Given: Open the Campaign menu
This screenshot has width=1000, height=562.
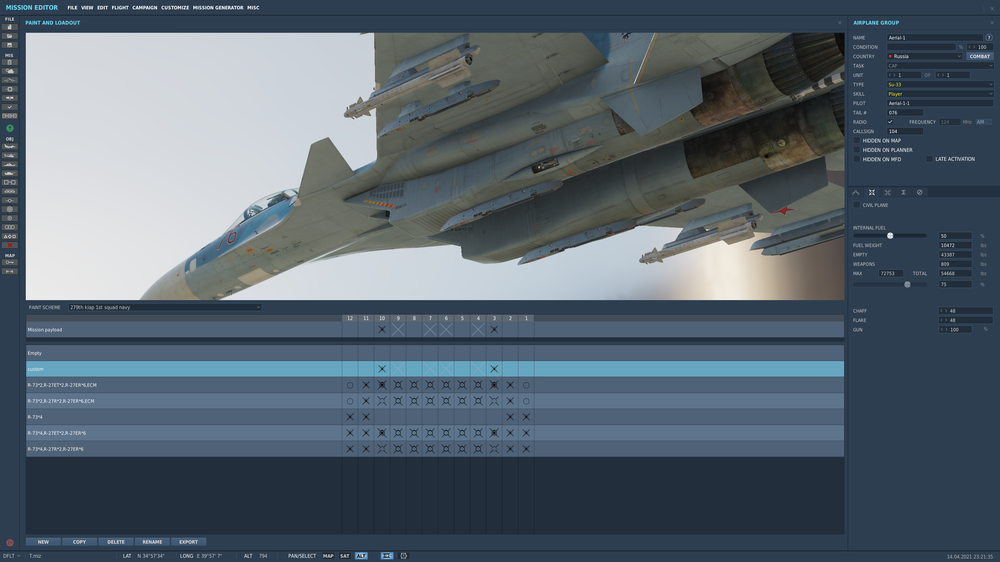Looking at the screenshot, I should [x=145, y=8].
